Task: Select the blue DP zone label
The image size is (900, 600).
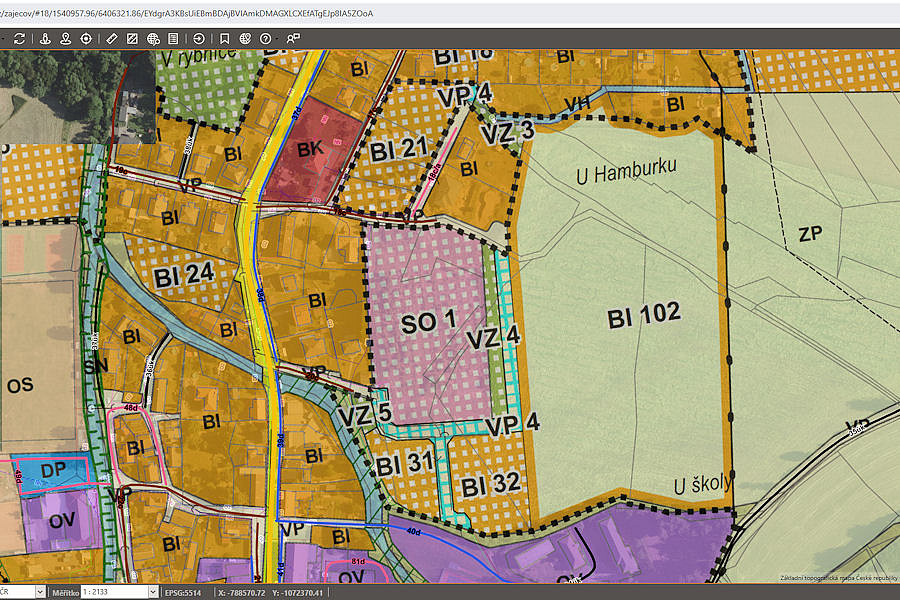Action: (x=53, y=470)
